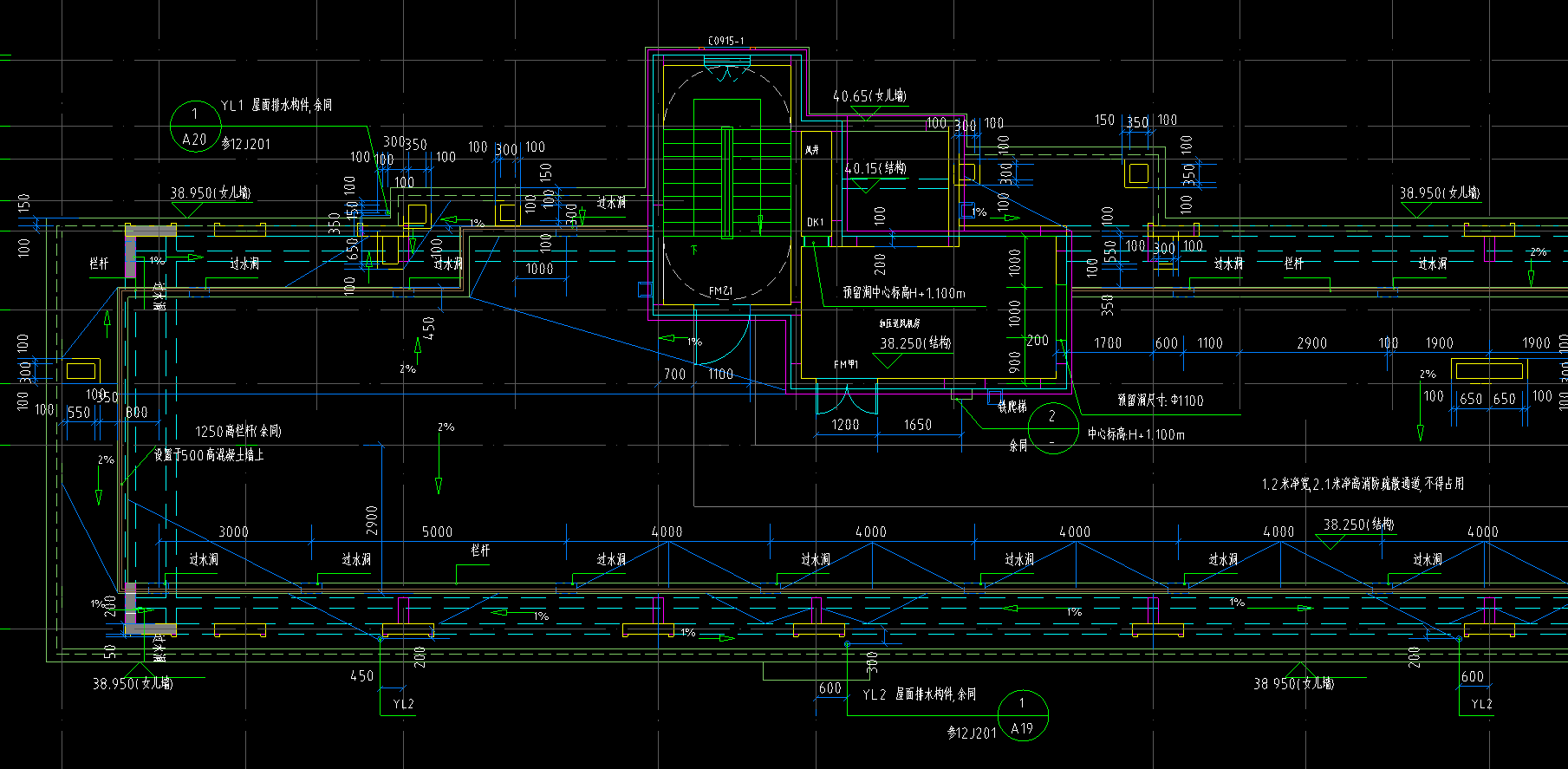Click the 5000 dimension text
Viewport: 1568px width, 769px height.
click(437, 531)
